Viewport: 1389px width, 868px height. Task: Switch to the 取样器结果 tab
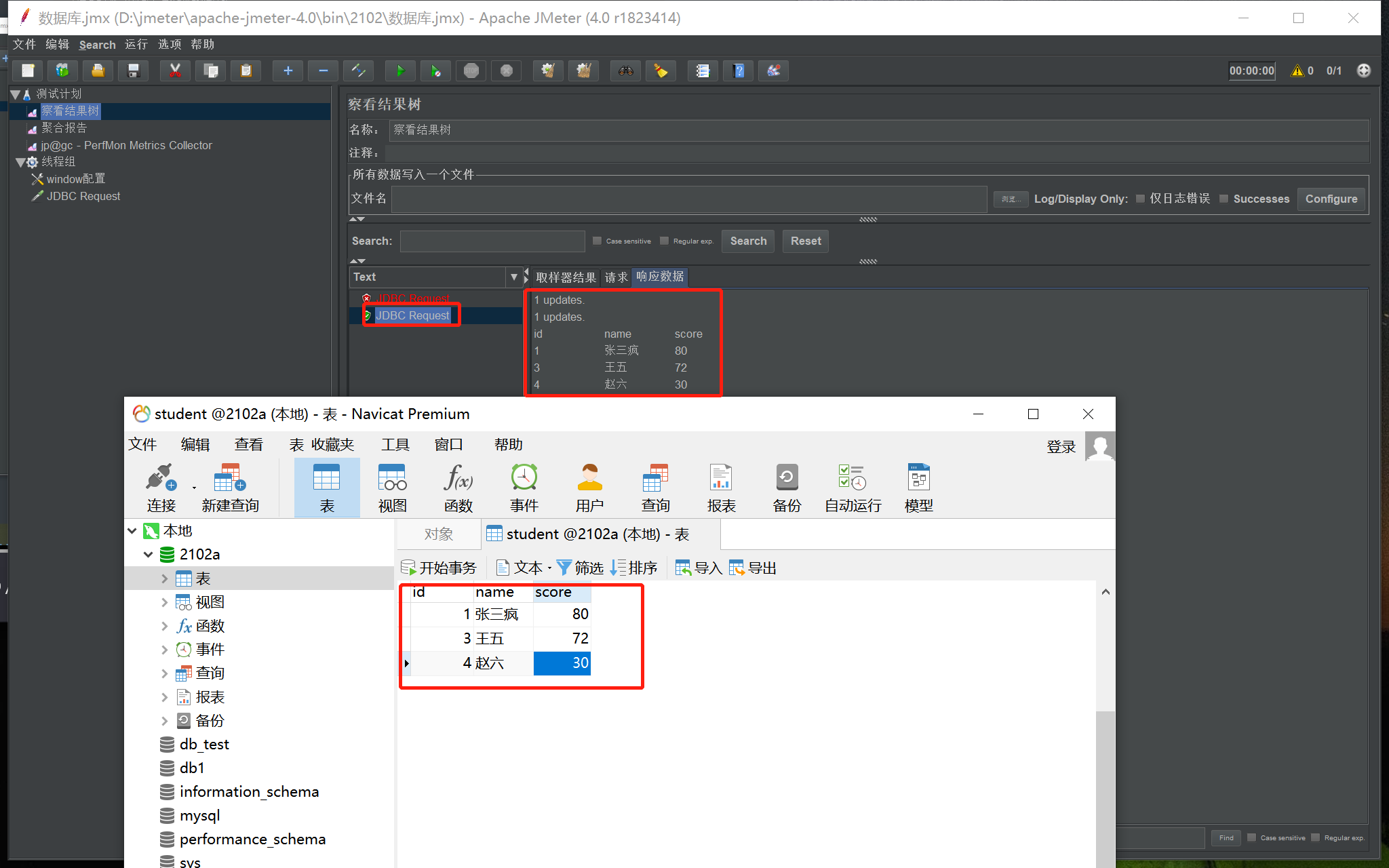(x=566, y=277)
